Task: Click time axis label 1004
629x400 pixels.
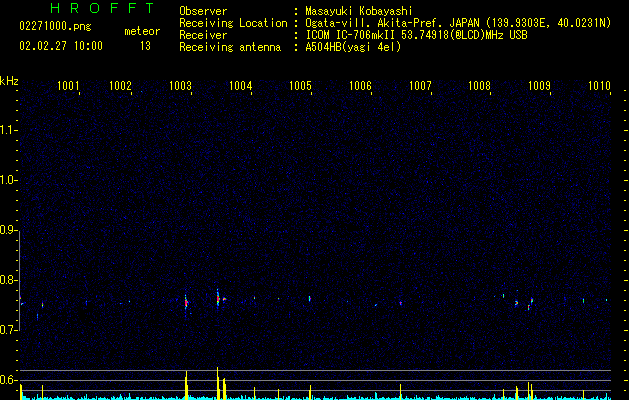Action: click(240, 86)
